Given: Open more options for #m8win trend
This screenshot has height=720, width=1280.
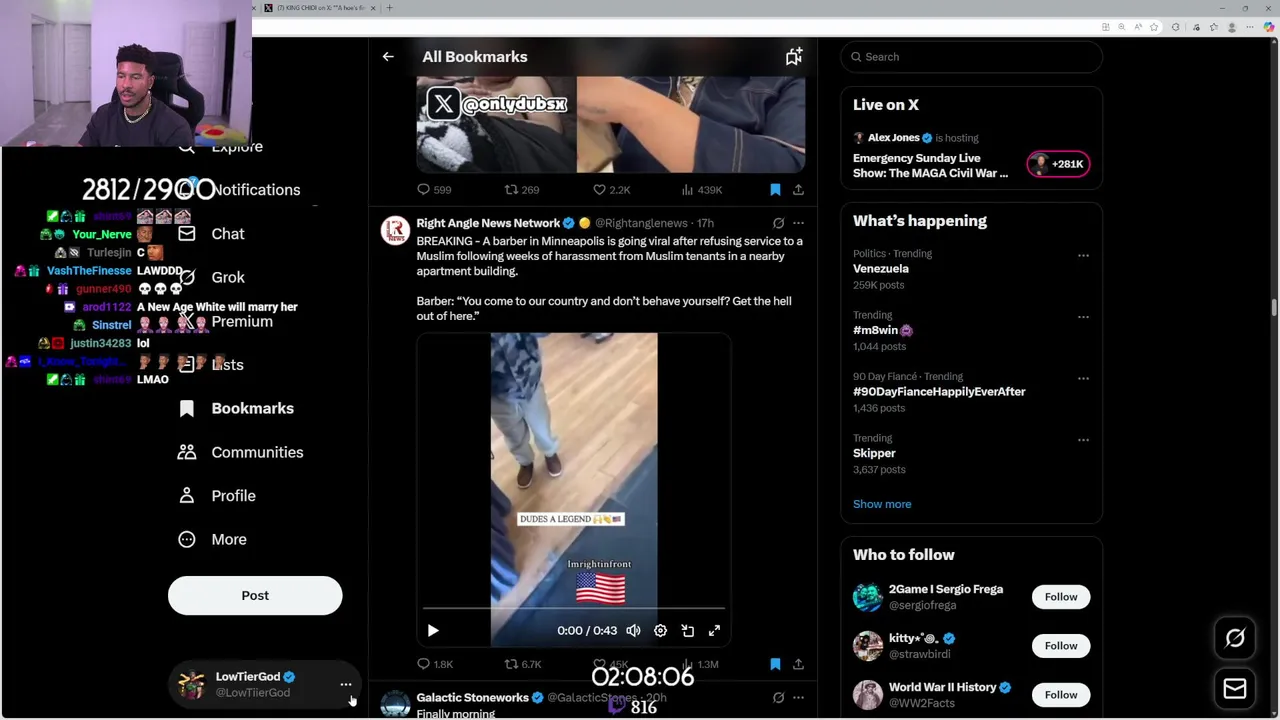Looking at the screenshot, I should coord(1083,317).
